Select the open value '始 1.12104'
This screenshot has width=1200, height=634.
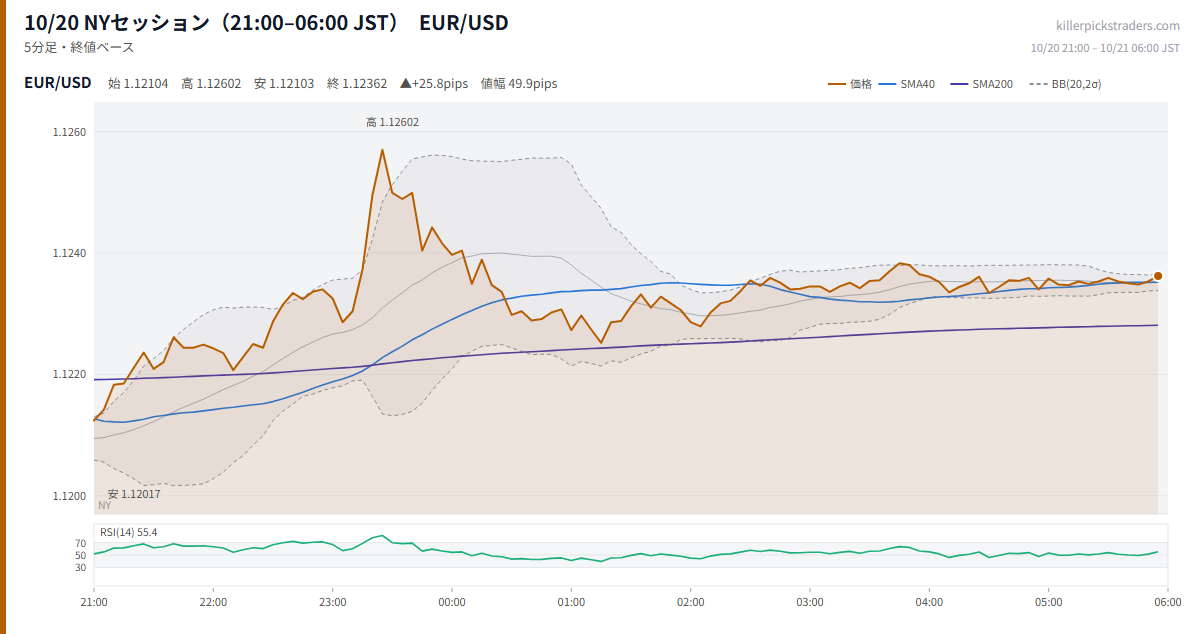pyautogui.click(x=138, y=84)
